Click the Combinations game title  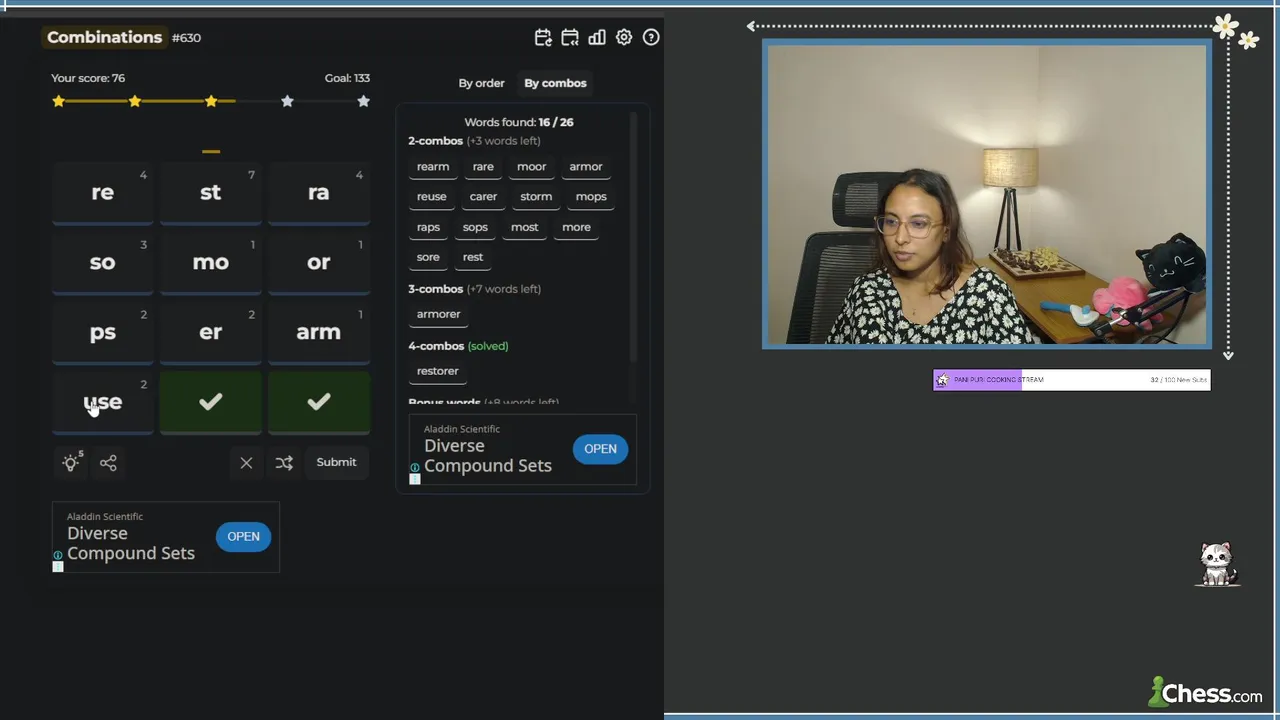pyautogui.click(x=104, y=37)
